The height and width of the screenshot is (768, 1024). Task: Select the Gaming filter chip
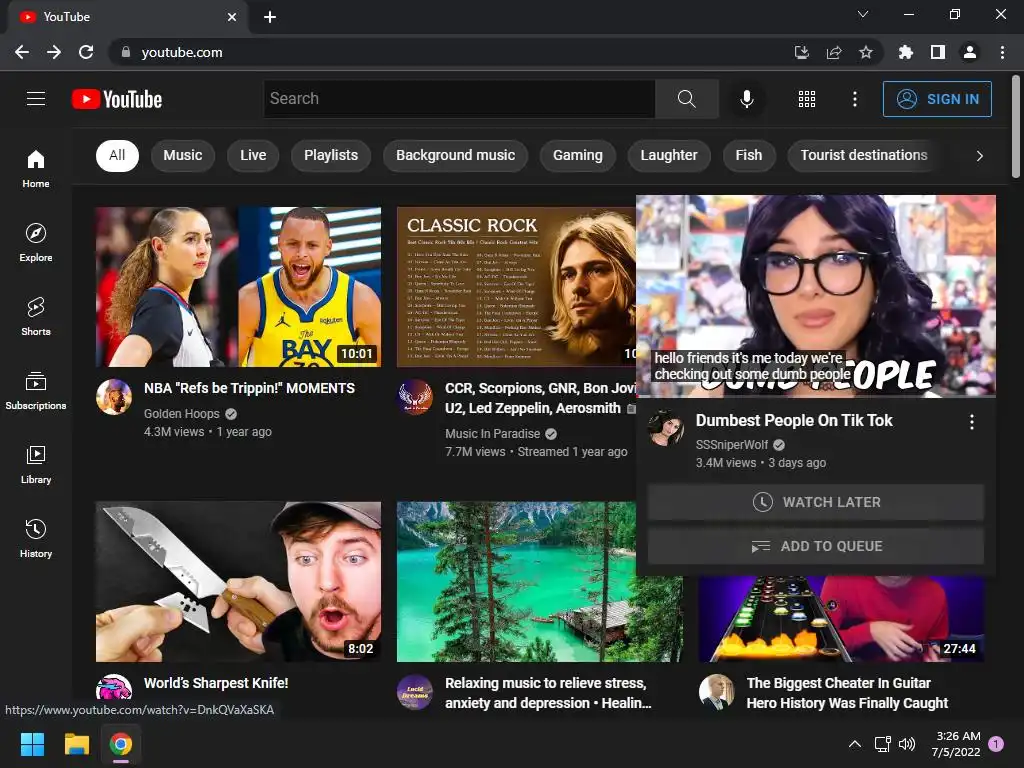click(x=578, y=155)
